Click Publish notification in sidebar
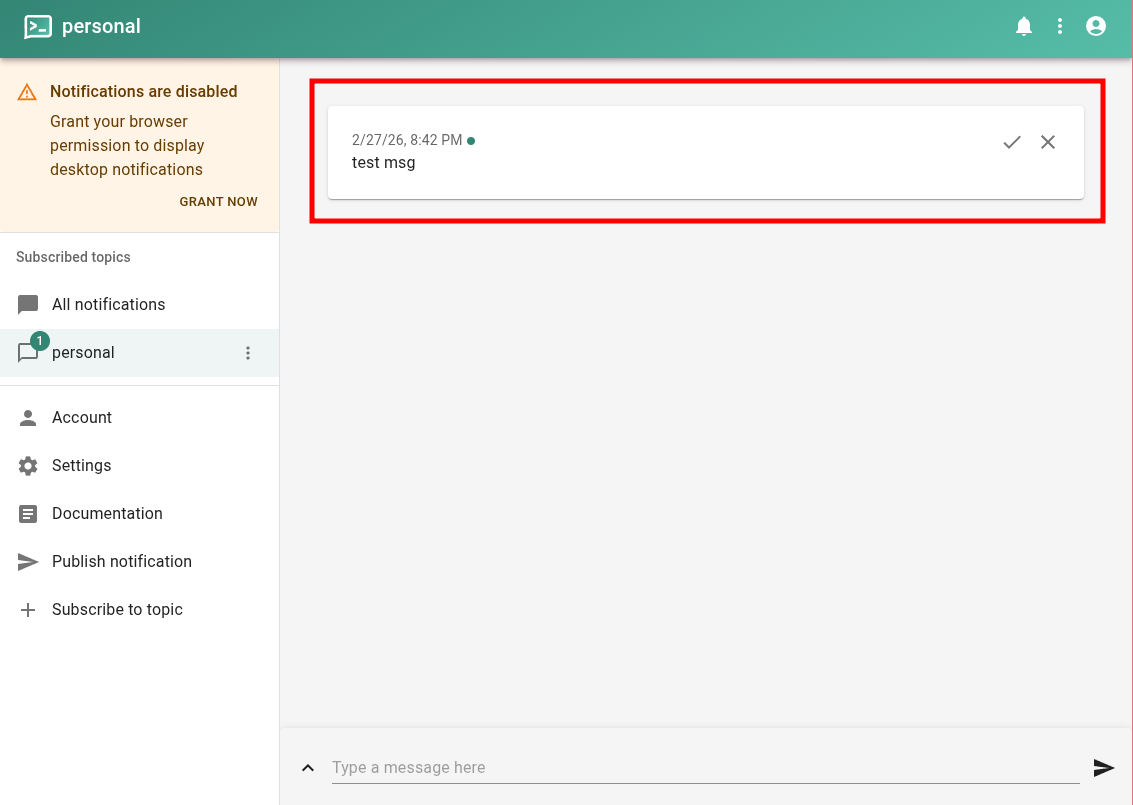The image size is (1133, 805). [121, 562]
